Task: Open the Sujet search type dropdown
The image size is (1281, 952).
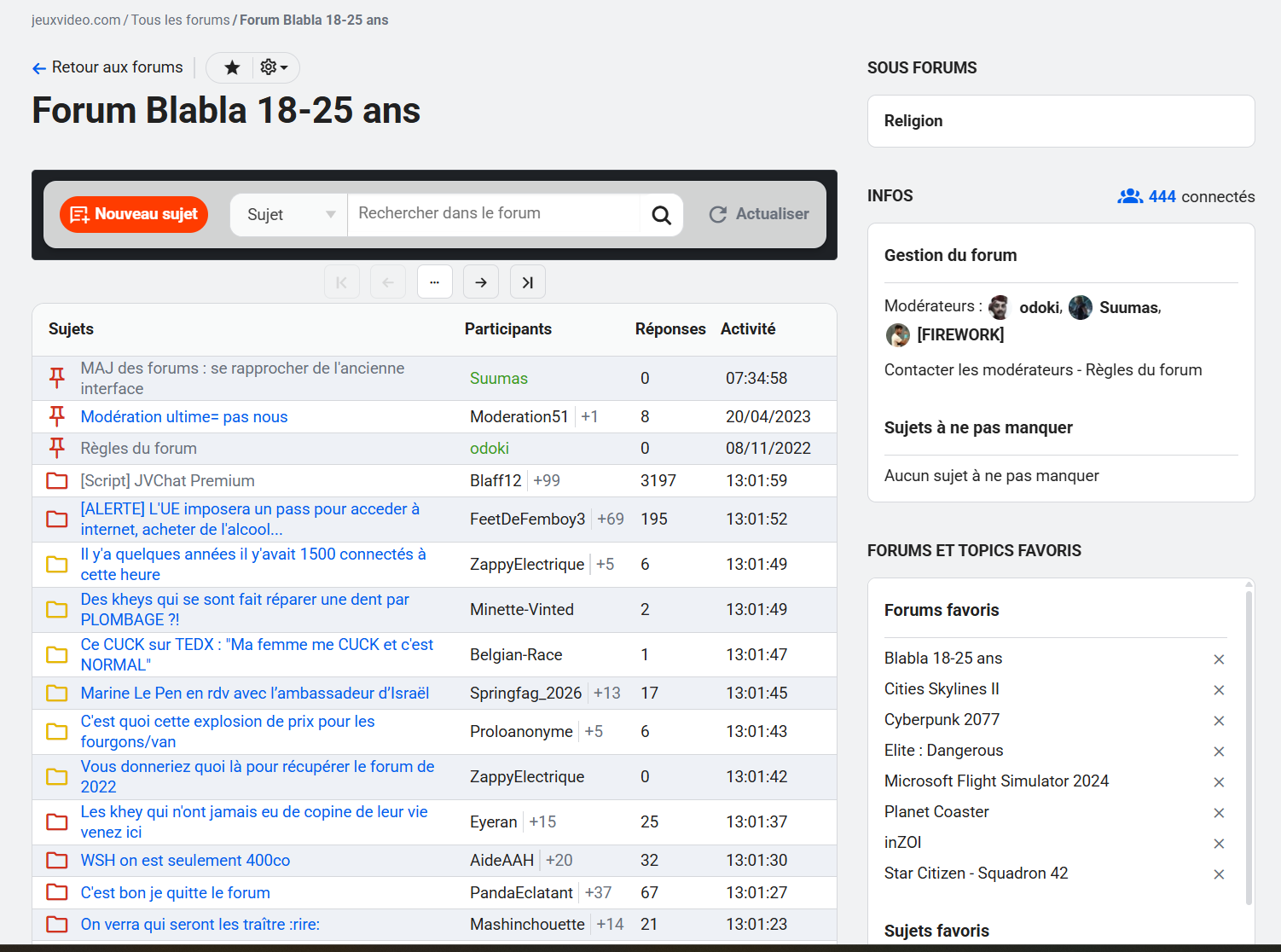Action: pos(289,215)
